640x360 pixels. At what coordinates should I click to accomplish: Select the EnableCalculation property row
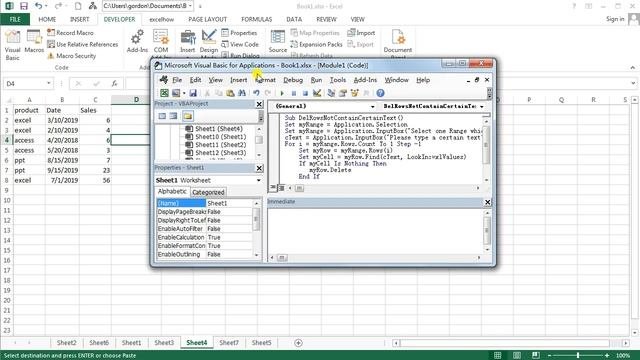point(205,237)
